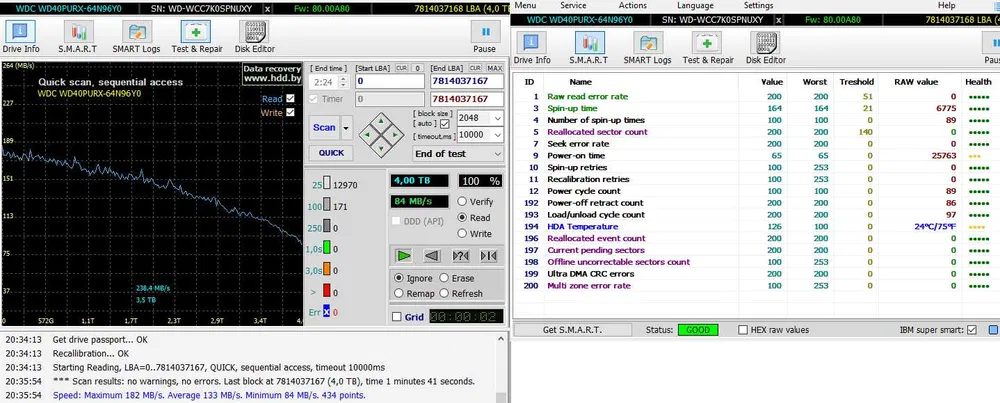Click the red '>' block color indicator
Screen dimensions: 1000x403
327,291
